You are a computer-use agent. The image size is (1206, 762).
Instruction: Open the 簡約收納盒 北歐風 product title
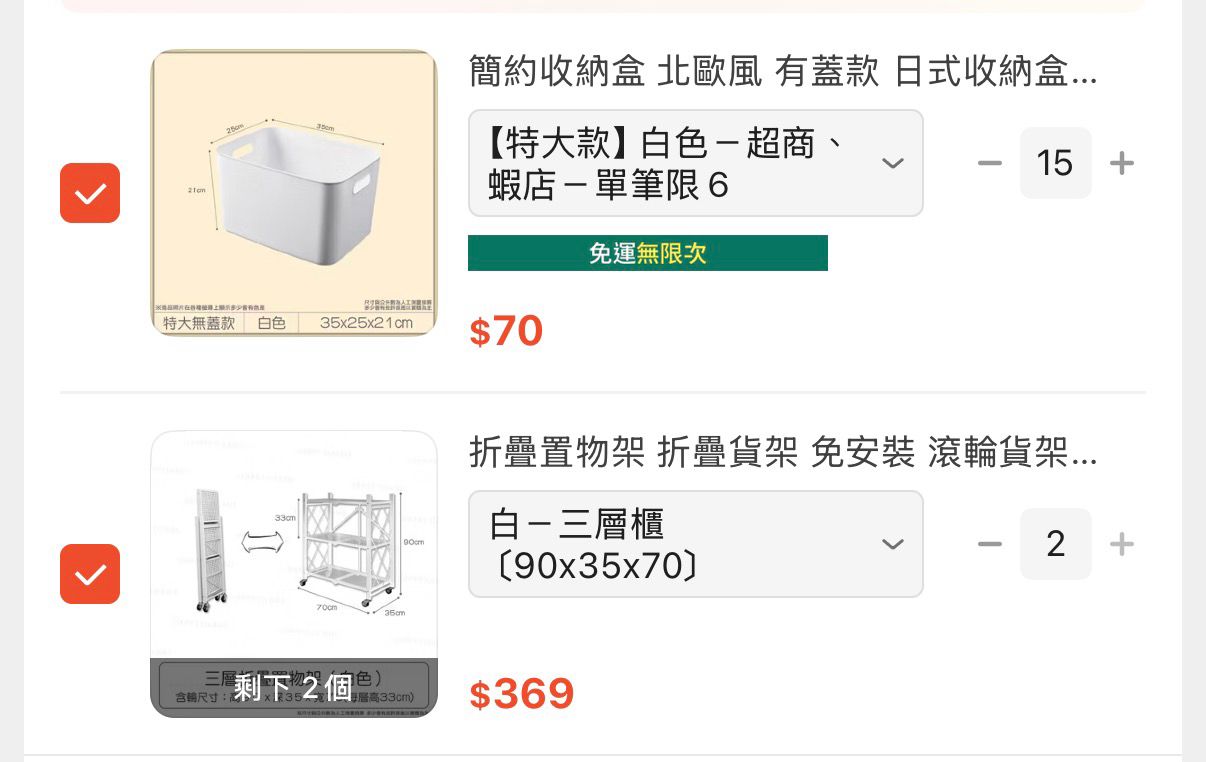pos(782,72)
